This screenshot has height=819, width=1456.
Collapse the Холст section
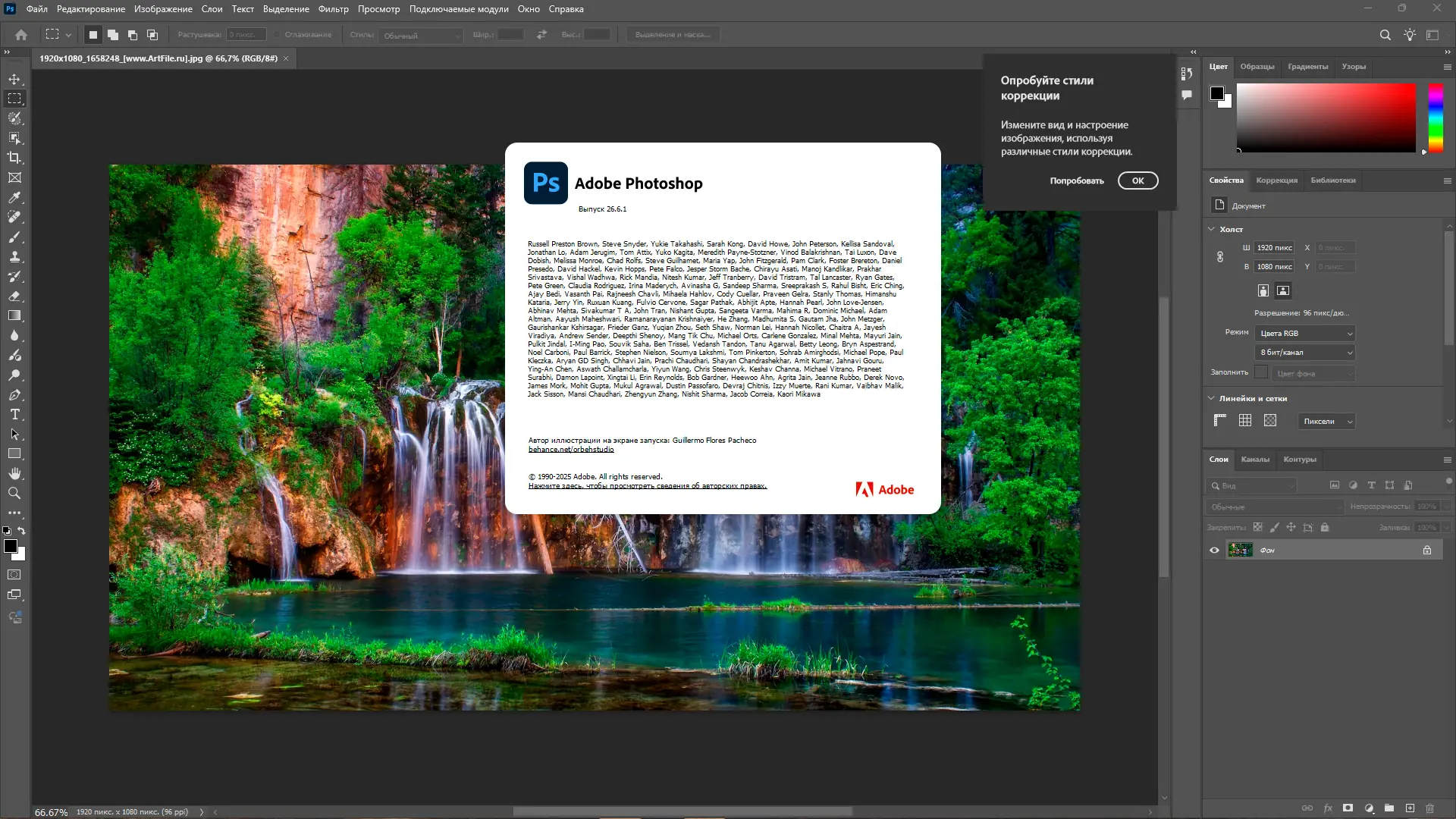[1212, 229]
